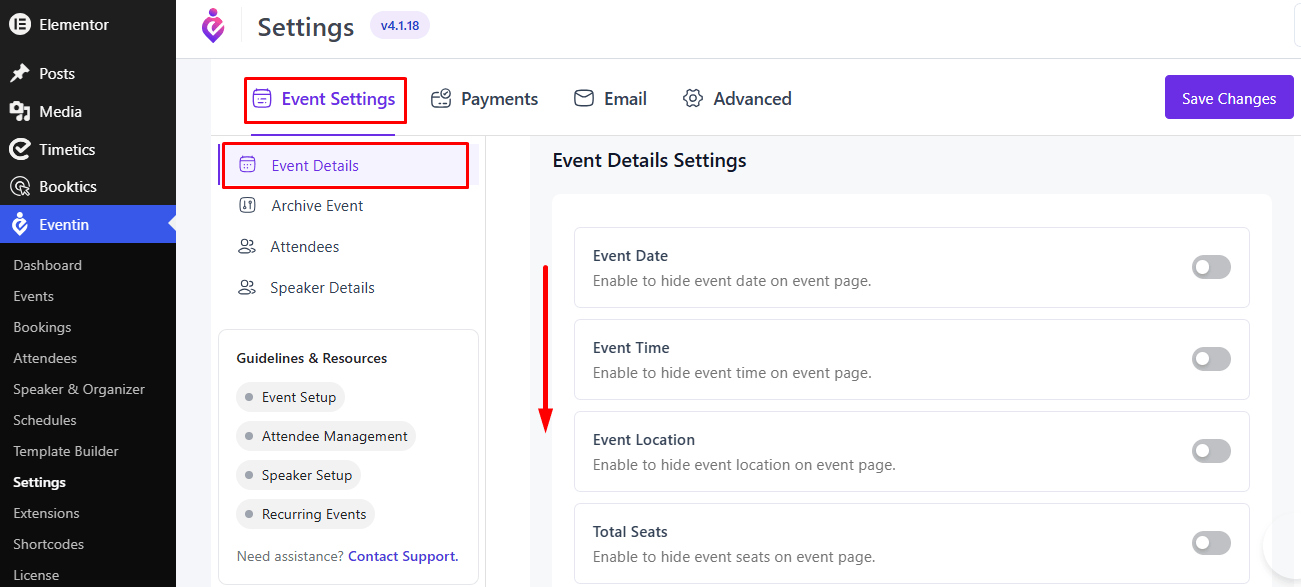Click the Media library icon
Image resolution: width=1301 pixels, height=587 pixels.
coord(19,112)
